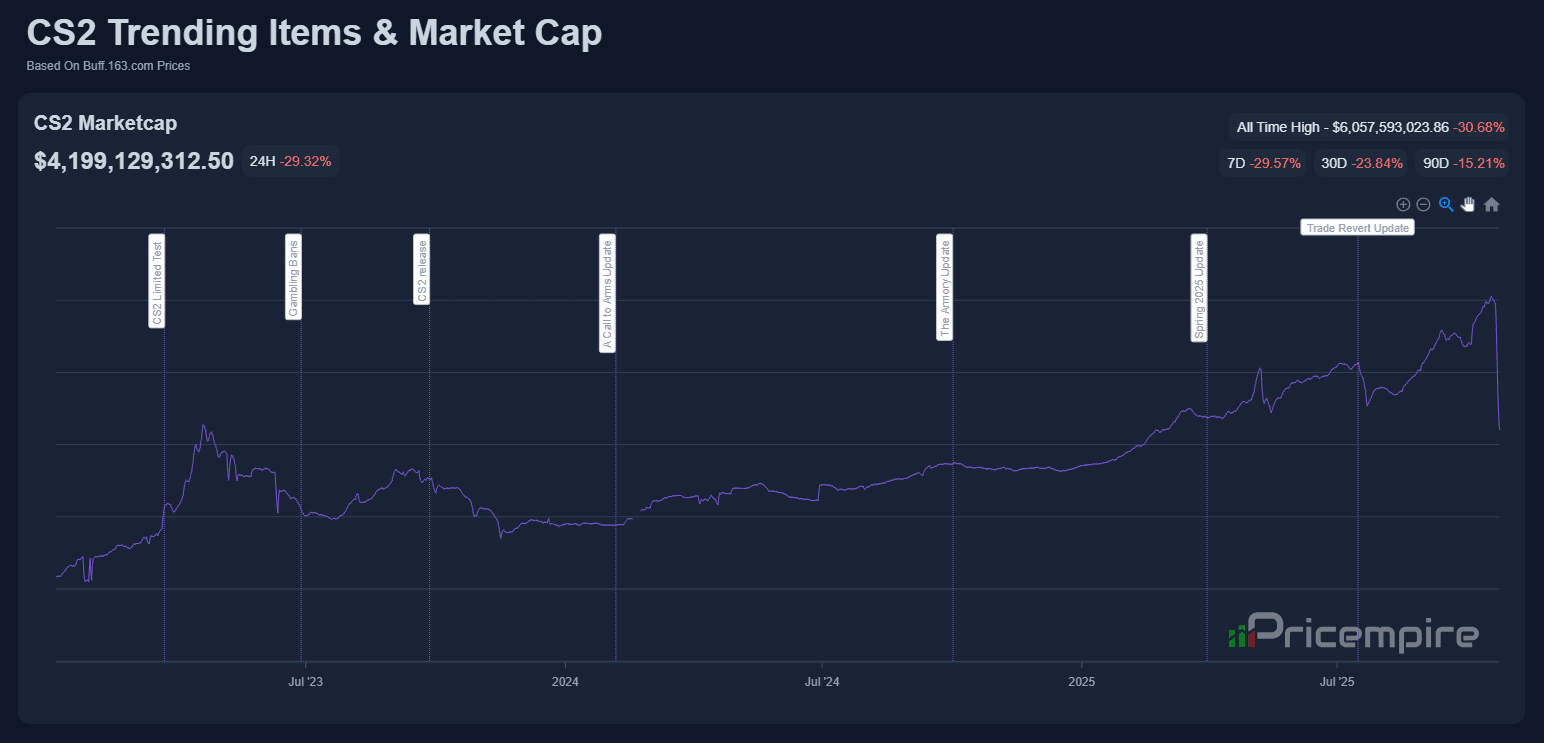Click the 24H -29.32% change badge

click(x=290, y=161)
